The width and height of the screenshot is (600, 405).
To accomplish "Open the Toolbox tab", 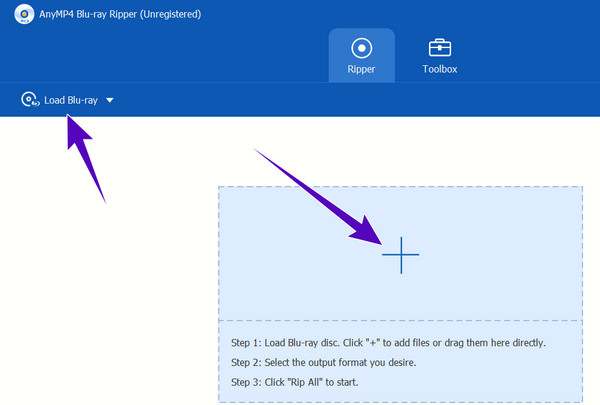I will [x=440, y=56].
